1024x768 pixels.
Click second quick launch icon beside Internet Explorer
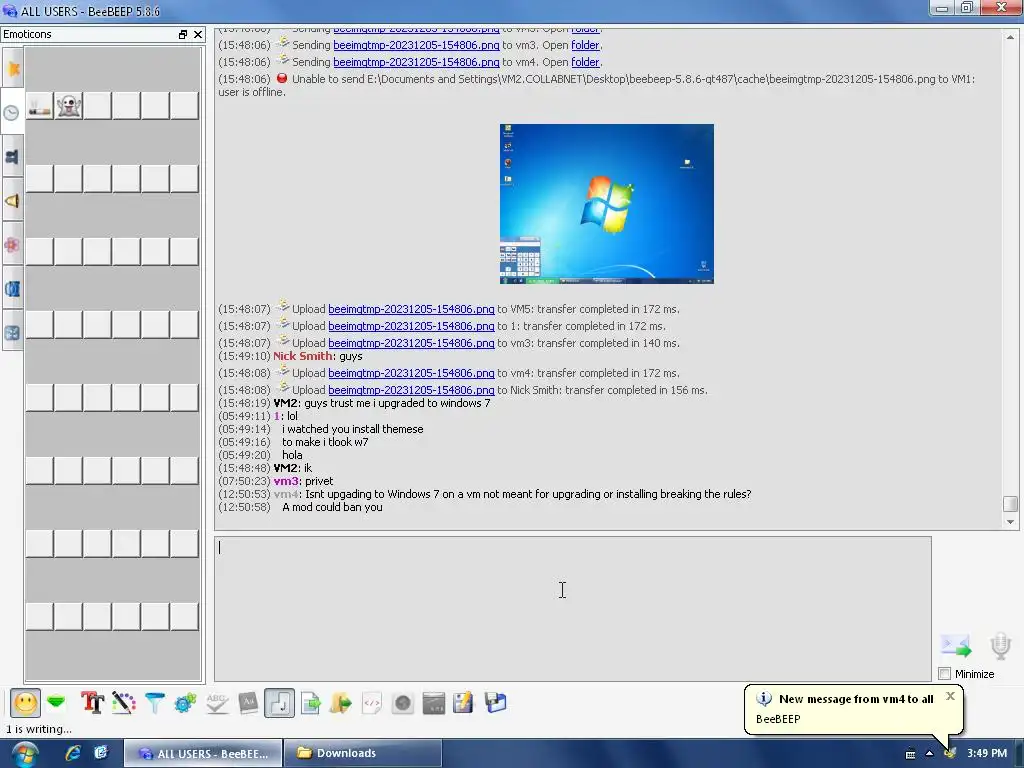101,753
